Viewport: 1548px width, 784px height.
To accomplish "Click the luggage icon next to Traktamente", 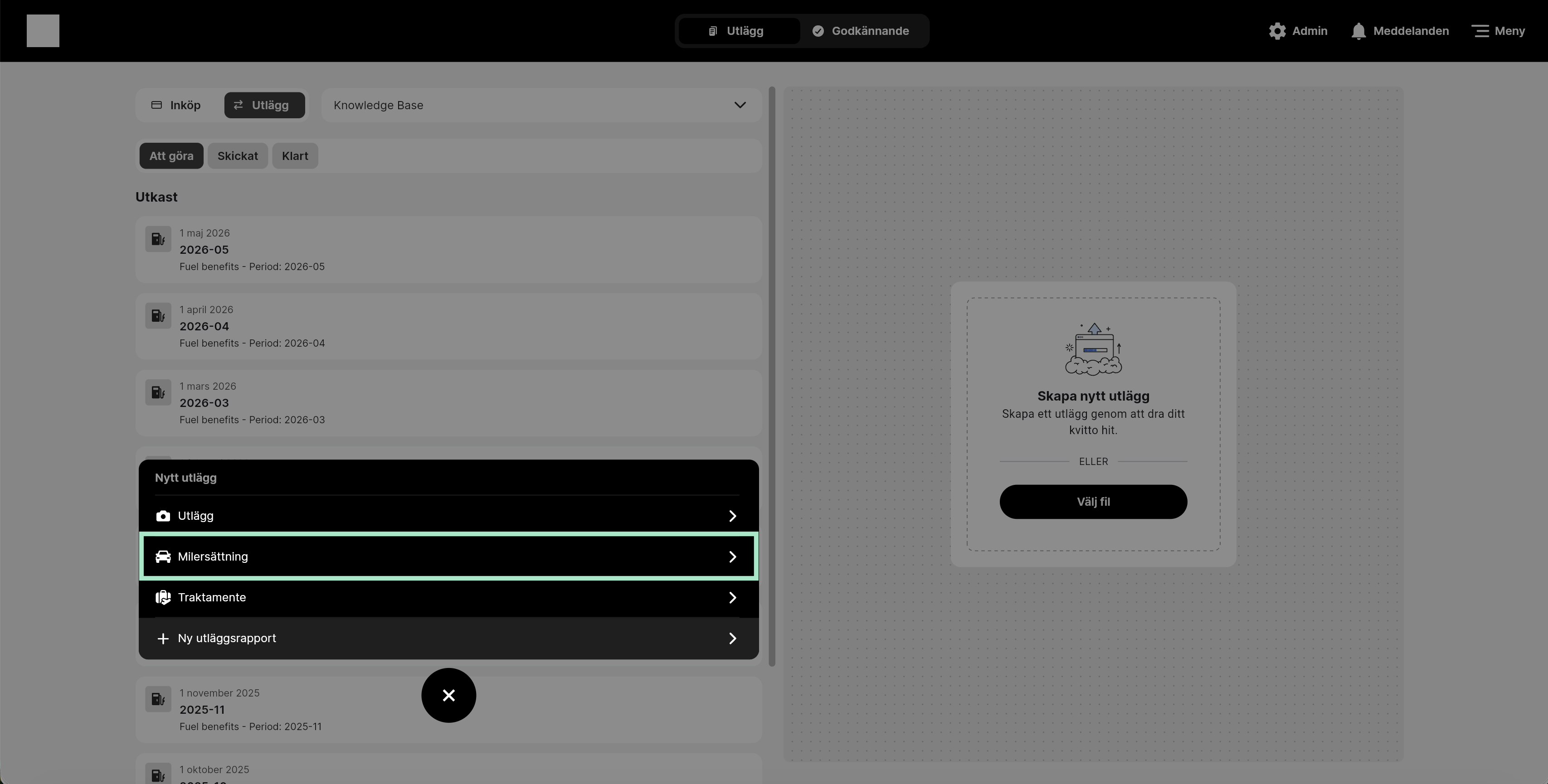I will click(163, 598).
